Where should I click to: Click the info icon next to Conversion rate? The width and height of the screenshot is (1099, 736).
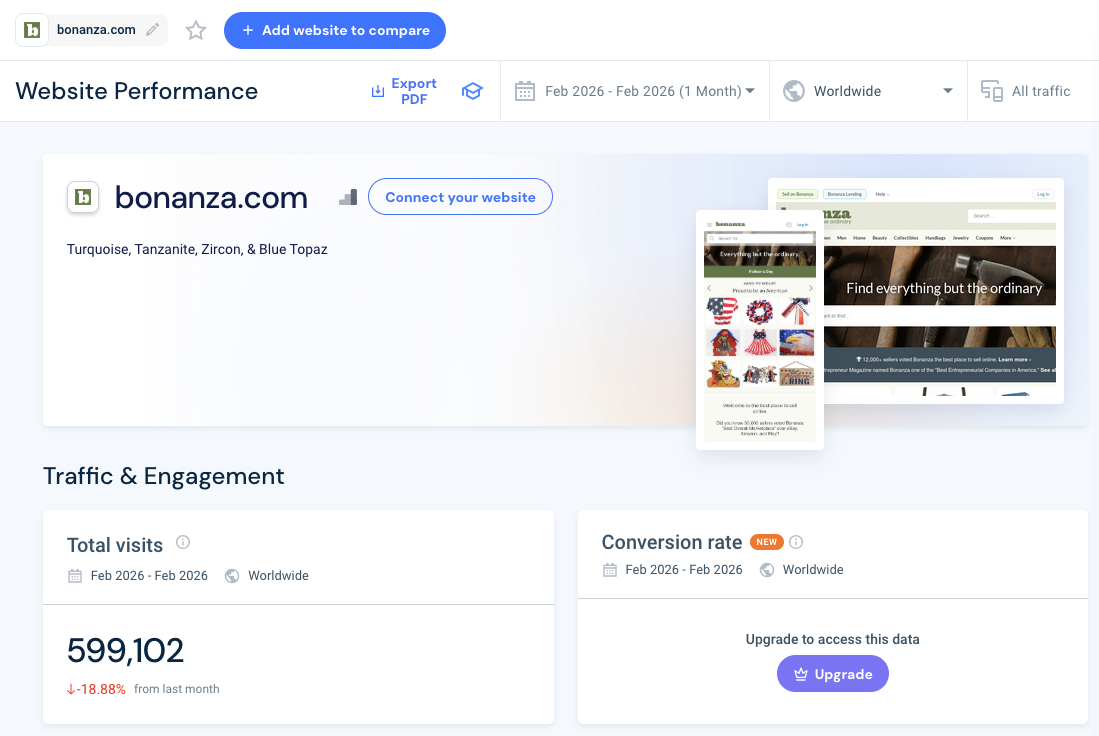pyautogui.click(x=795, y=542)
